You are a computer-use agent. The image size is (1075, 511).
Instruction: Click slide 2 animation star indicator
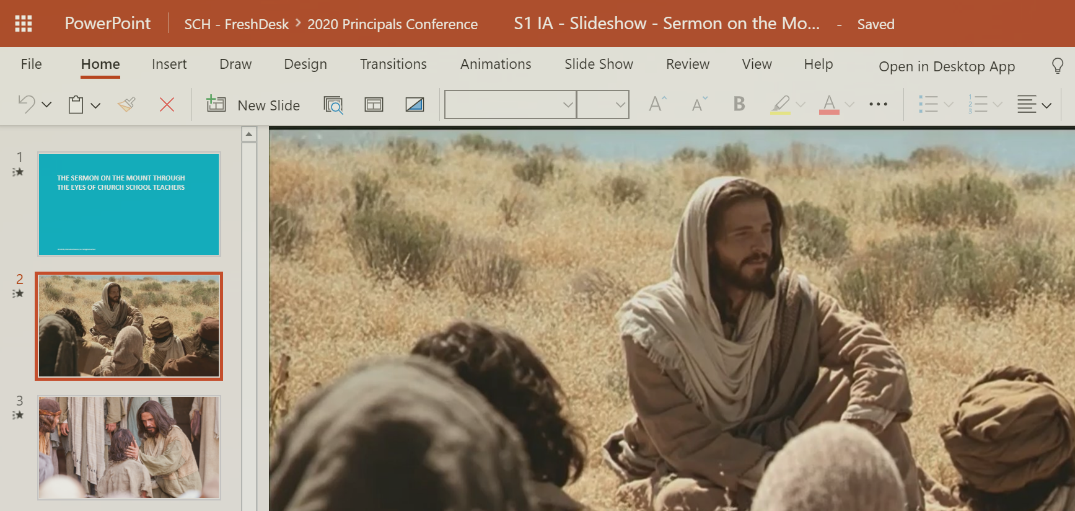19,294
